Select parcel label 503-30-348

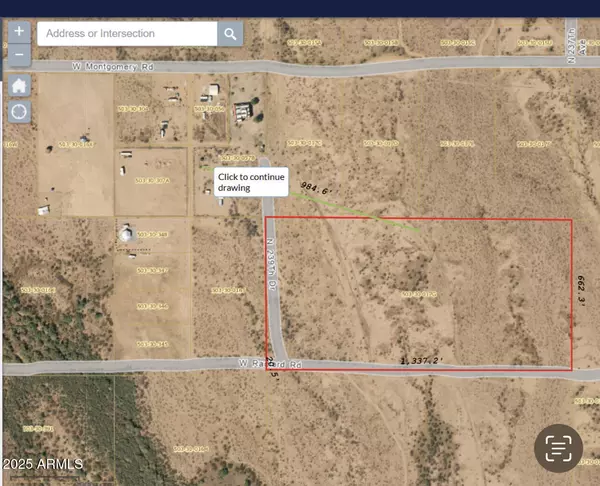152,235
